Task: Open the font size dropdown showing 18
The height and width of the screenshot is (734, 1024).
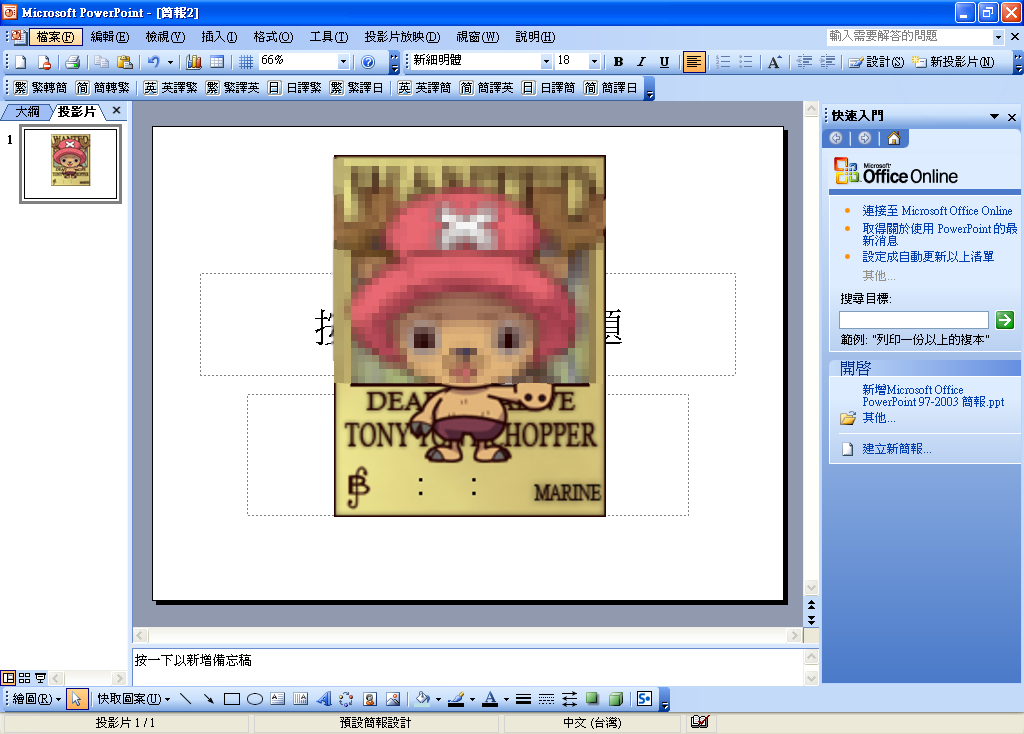Action: 594,62
